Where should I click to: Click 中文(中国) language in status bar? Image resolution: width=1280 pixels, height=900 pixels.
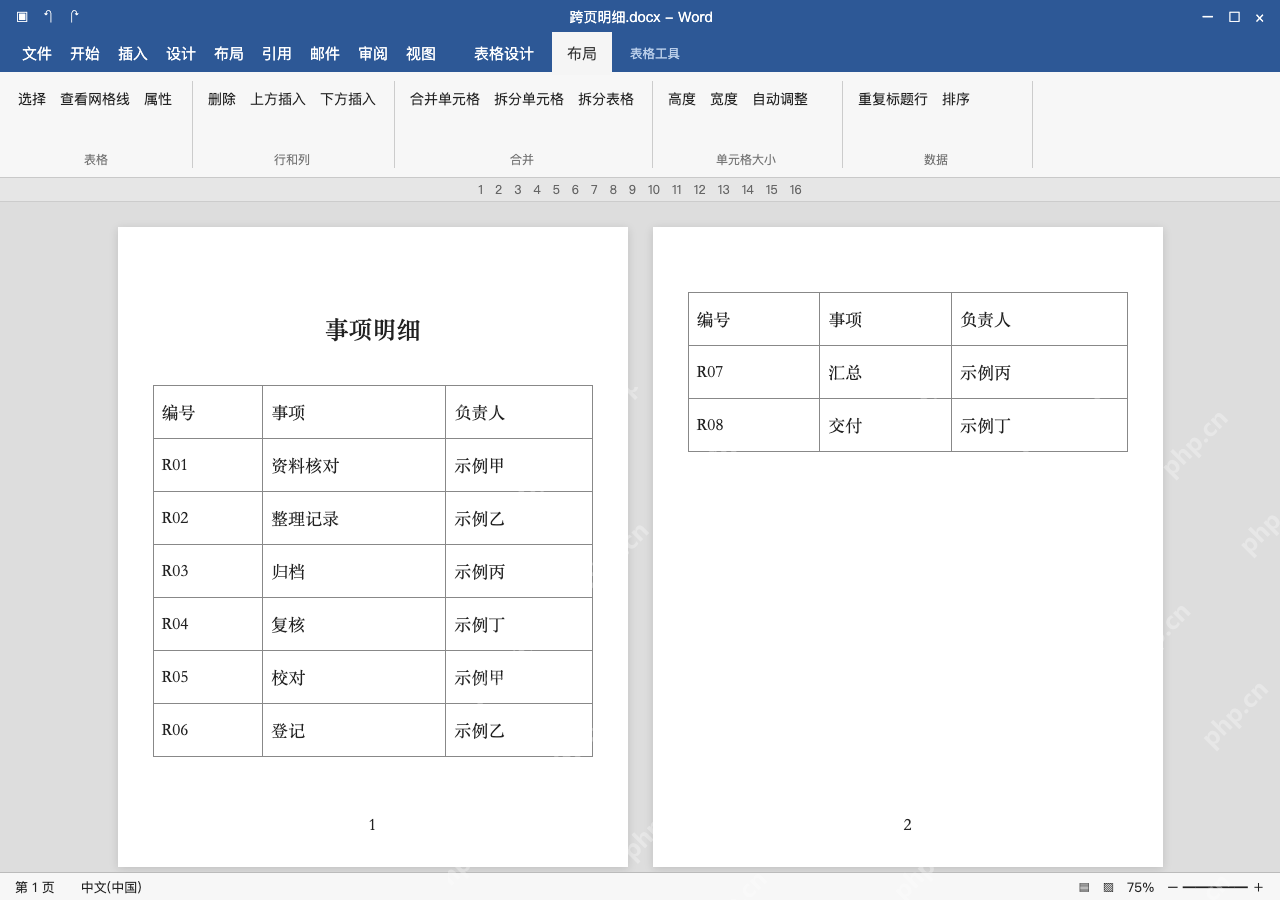pyautogui.click(x=111, y=887)
